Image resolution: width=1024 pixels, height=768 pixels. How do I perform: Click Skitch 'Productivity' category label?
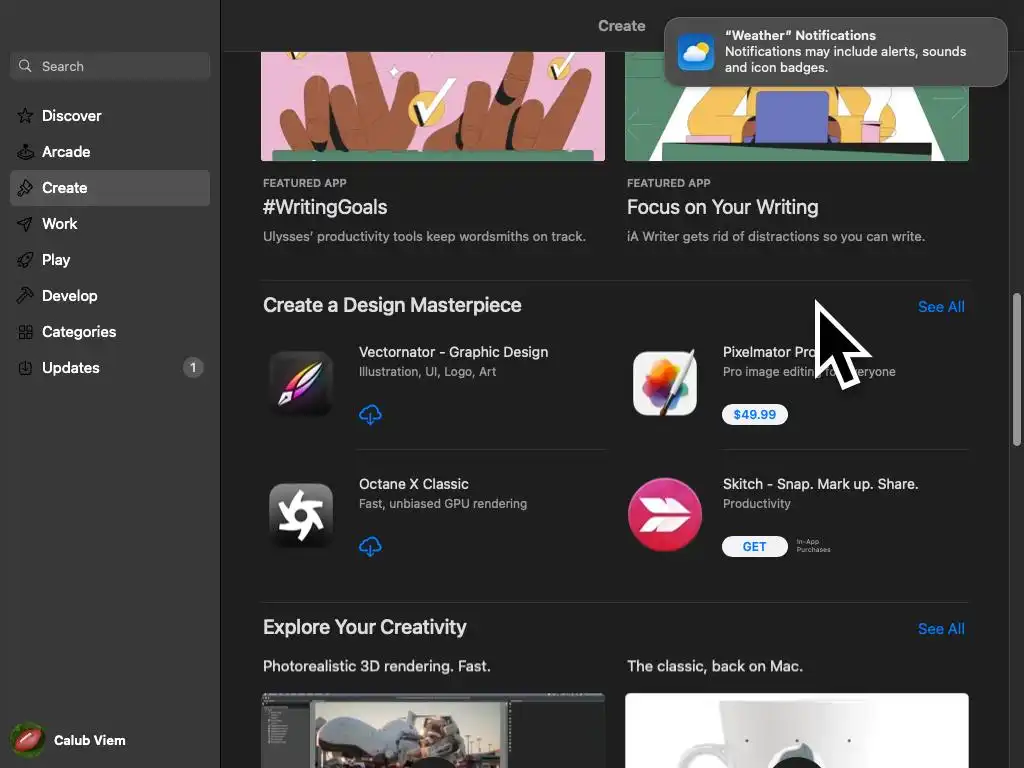(756, 504)
